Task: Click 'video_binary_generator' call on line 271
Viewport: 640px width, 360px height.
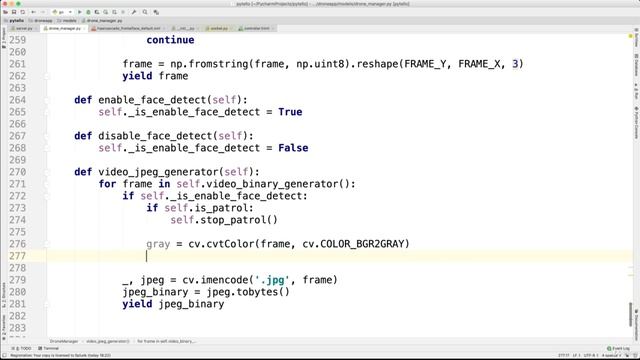Action: tap(272, 184)
